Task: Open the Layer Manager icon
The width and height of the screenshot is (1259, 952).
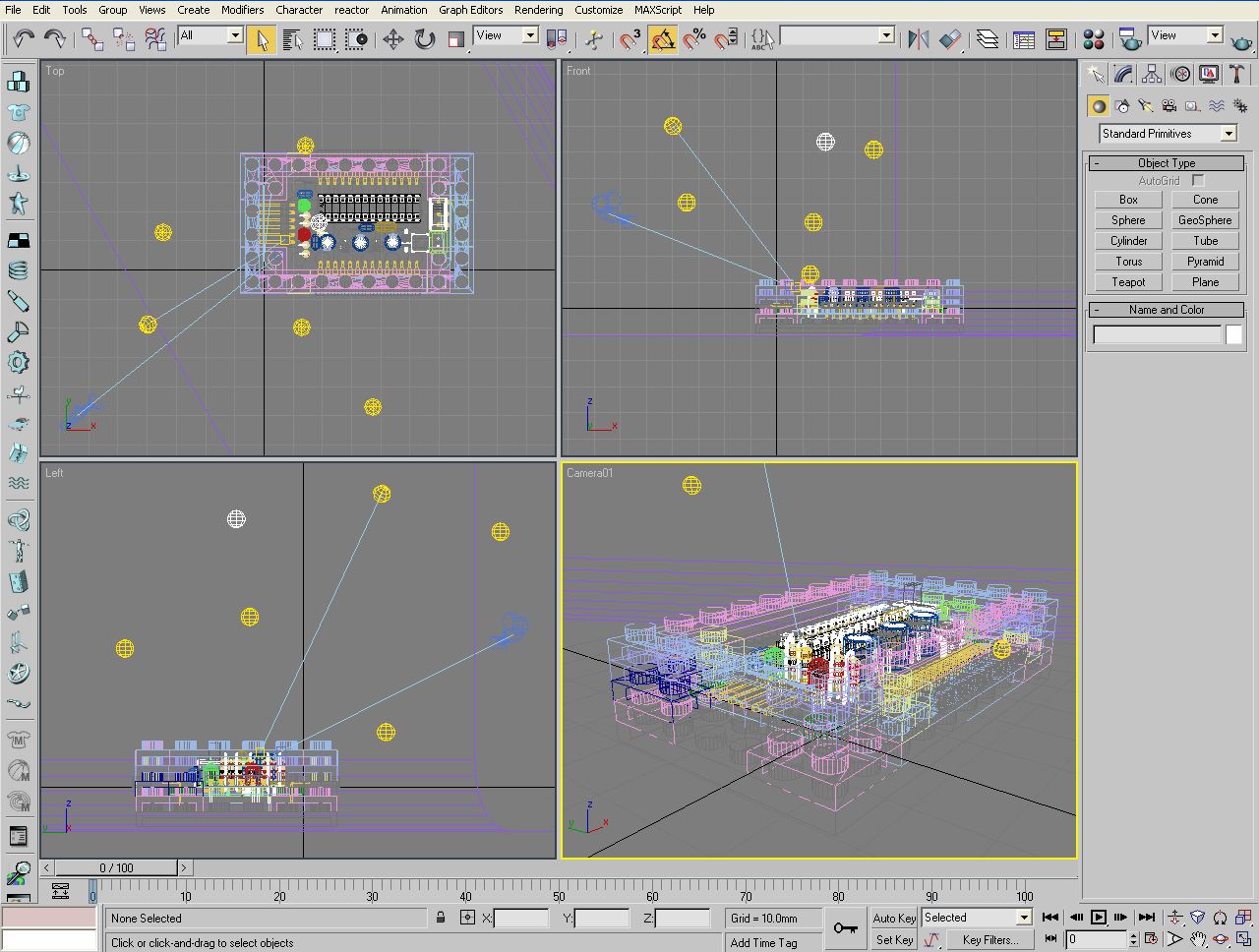Action: (x=988, y=39)
